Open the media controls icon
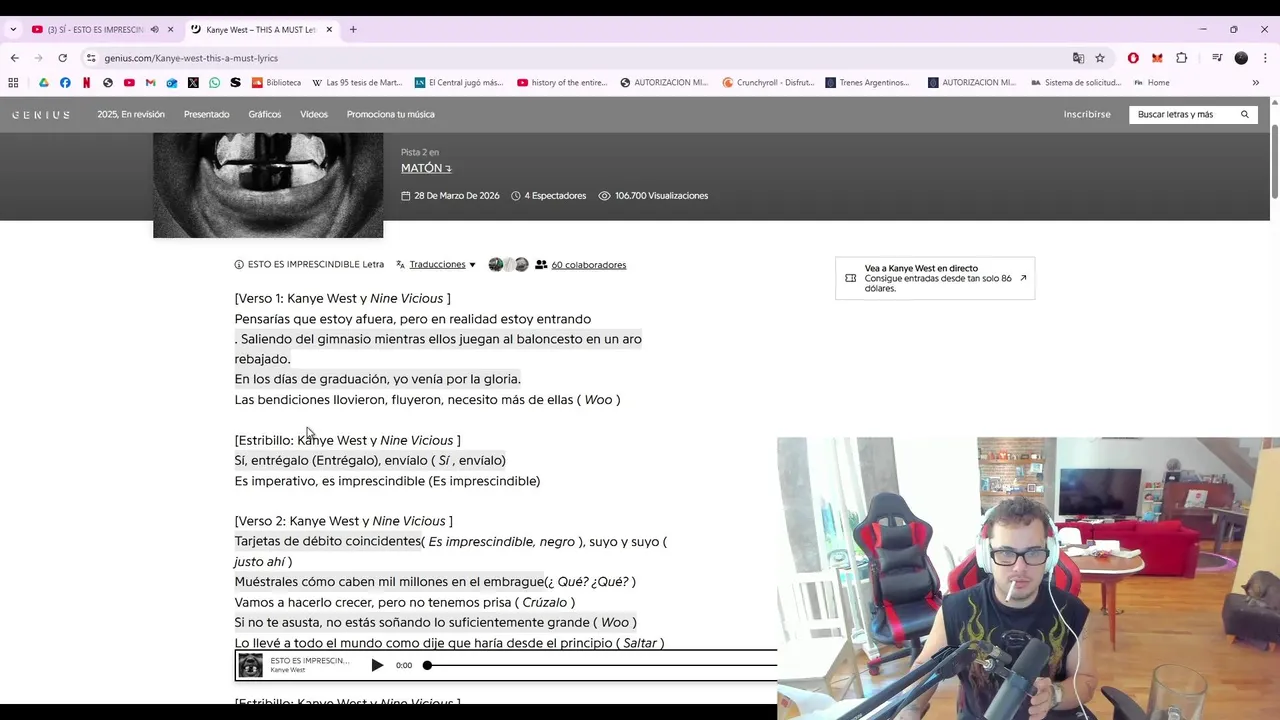This screenshot has height=720, width=1280. click(x=1217, y=58)
